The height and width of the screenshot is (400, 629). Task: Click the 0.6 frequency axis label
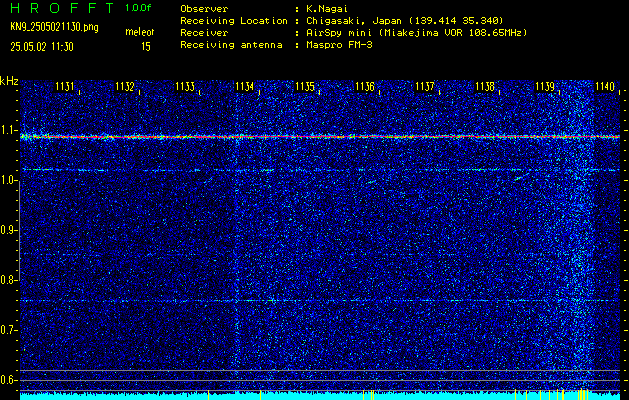(9, 380)
